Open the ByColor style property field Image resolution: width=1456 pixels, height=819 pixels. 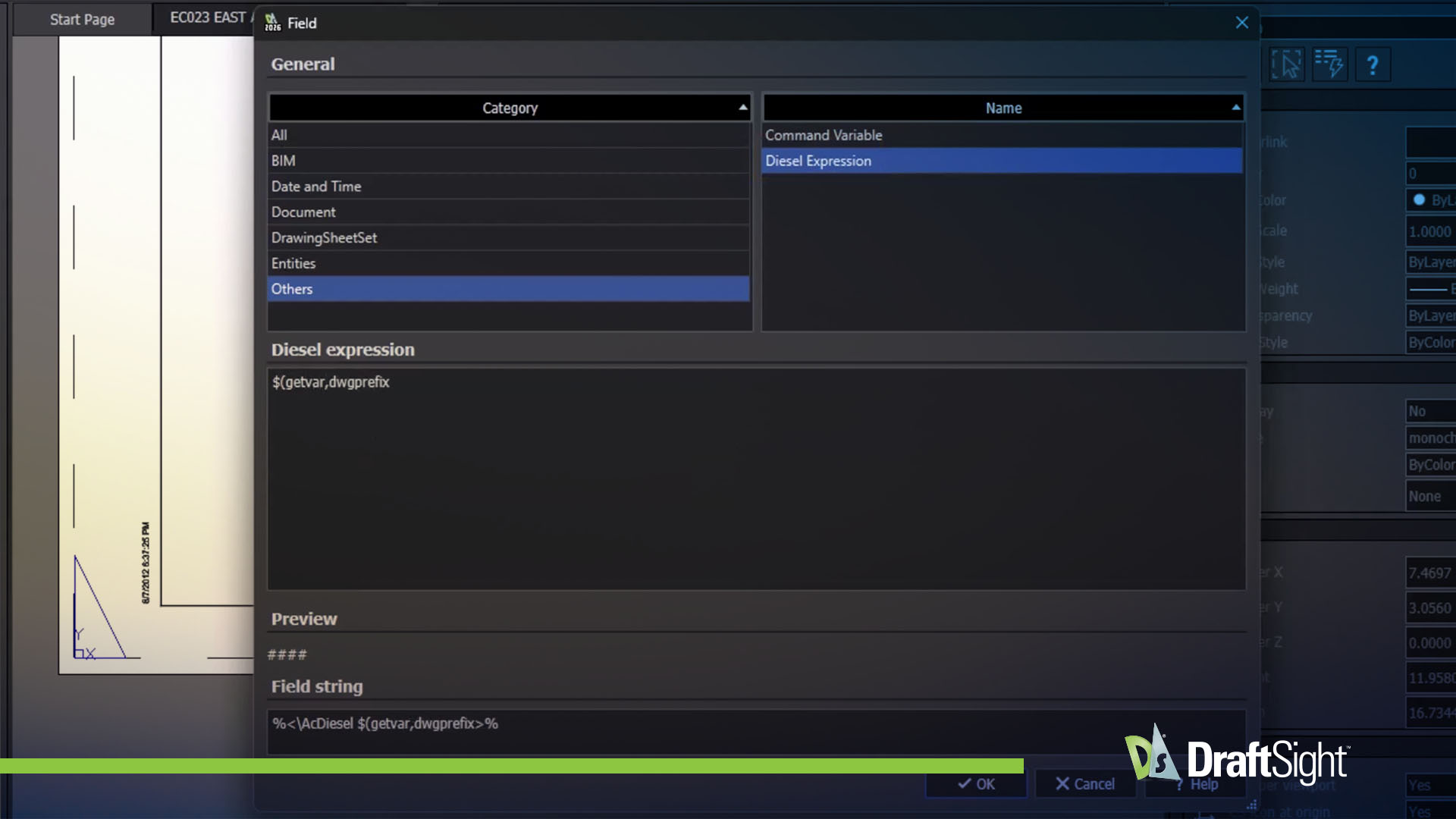click(1432, 343)
